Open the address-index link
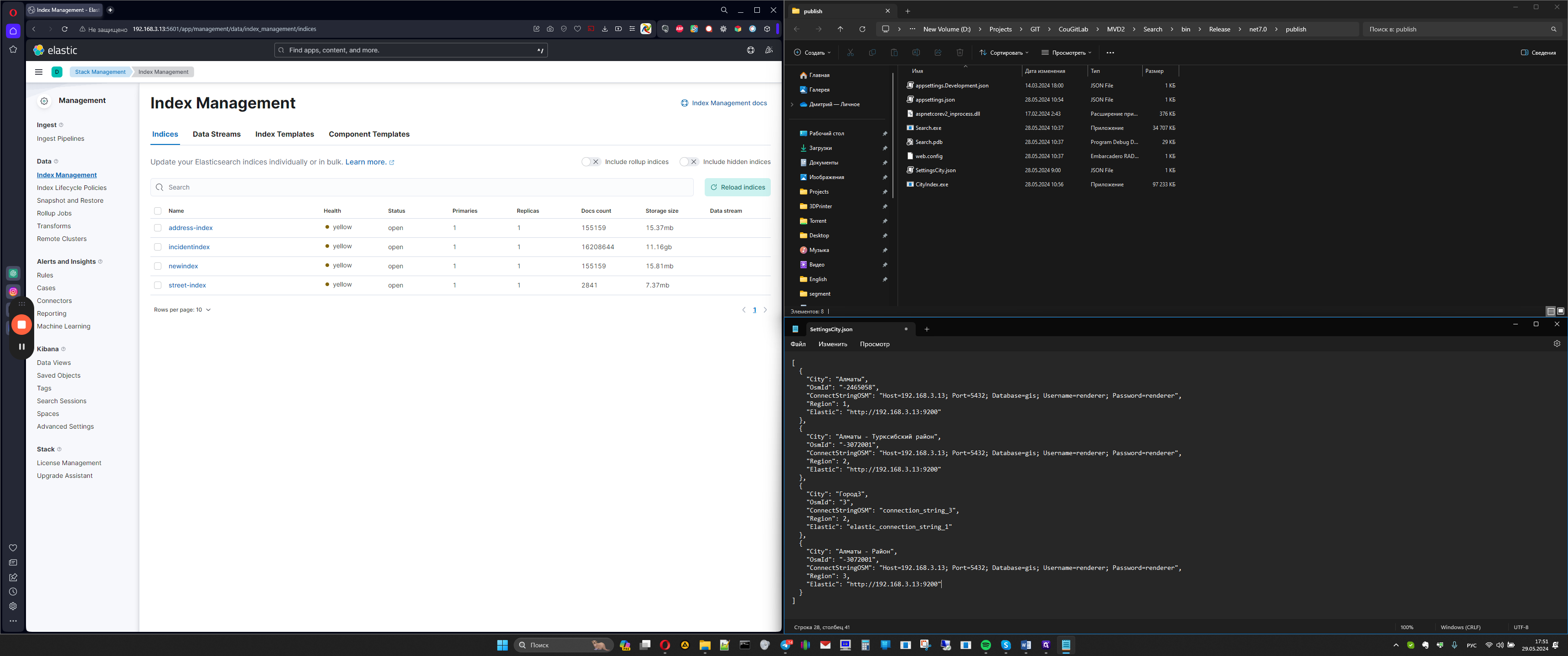Screen dimensions: 1568x656 click(191, 228)
